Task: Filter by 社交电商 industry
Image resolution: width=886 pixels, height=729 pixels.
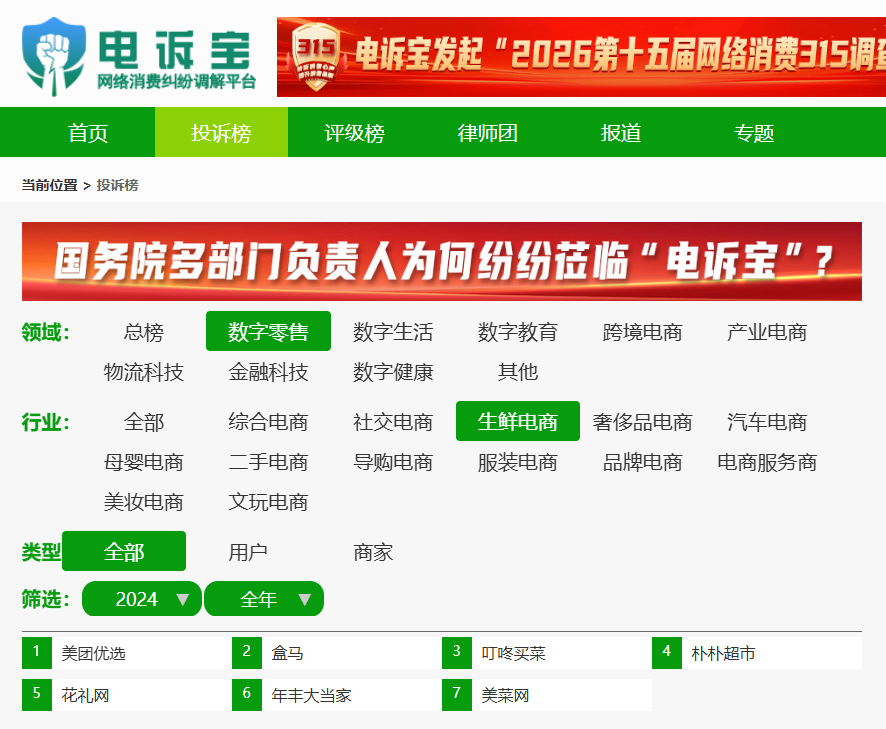Action: click(x=393, y=422)
